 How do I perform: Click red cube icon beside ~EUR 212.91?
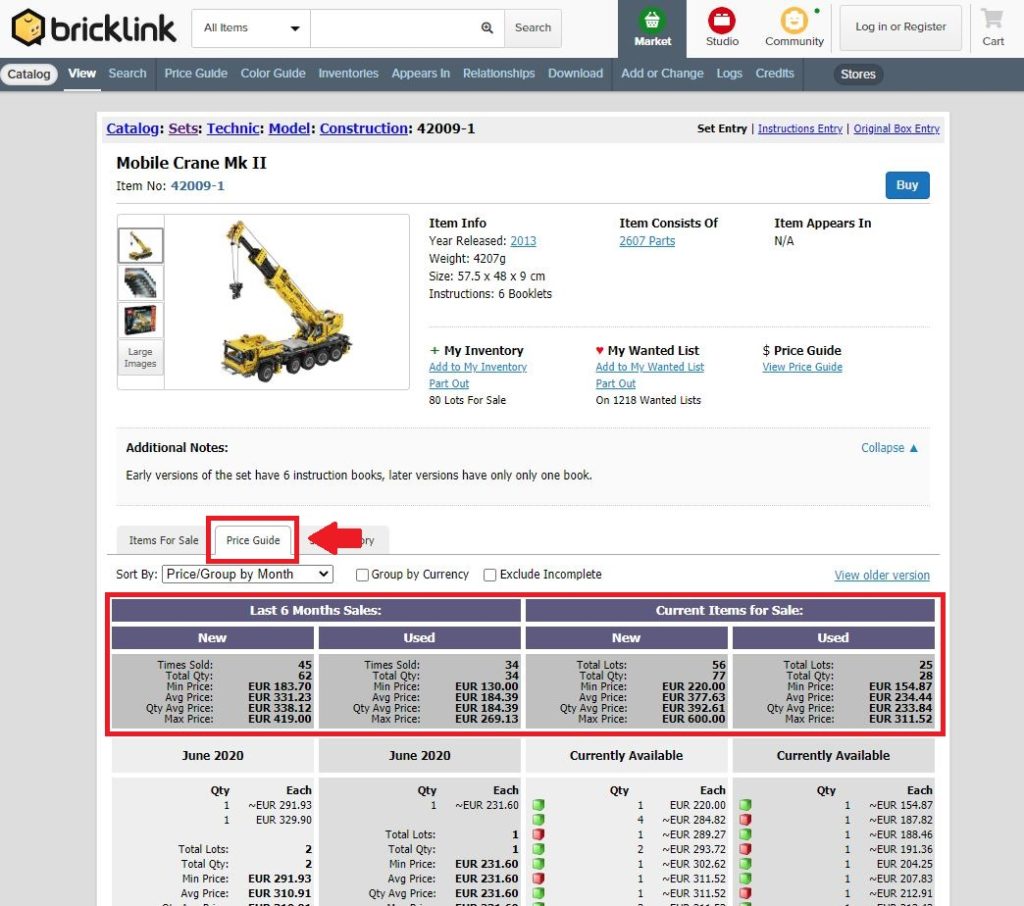745,893
